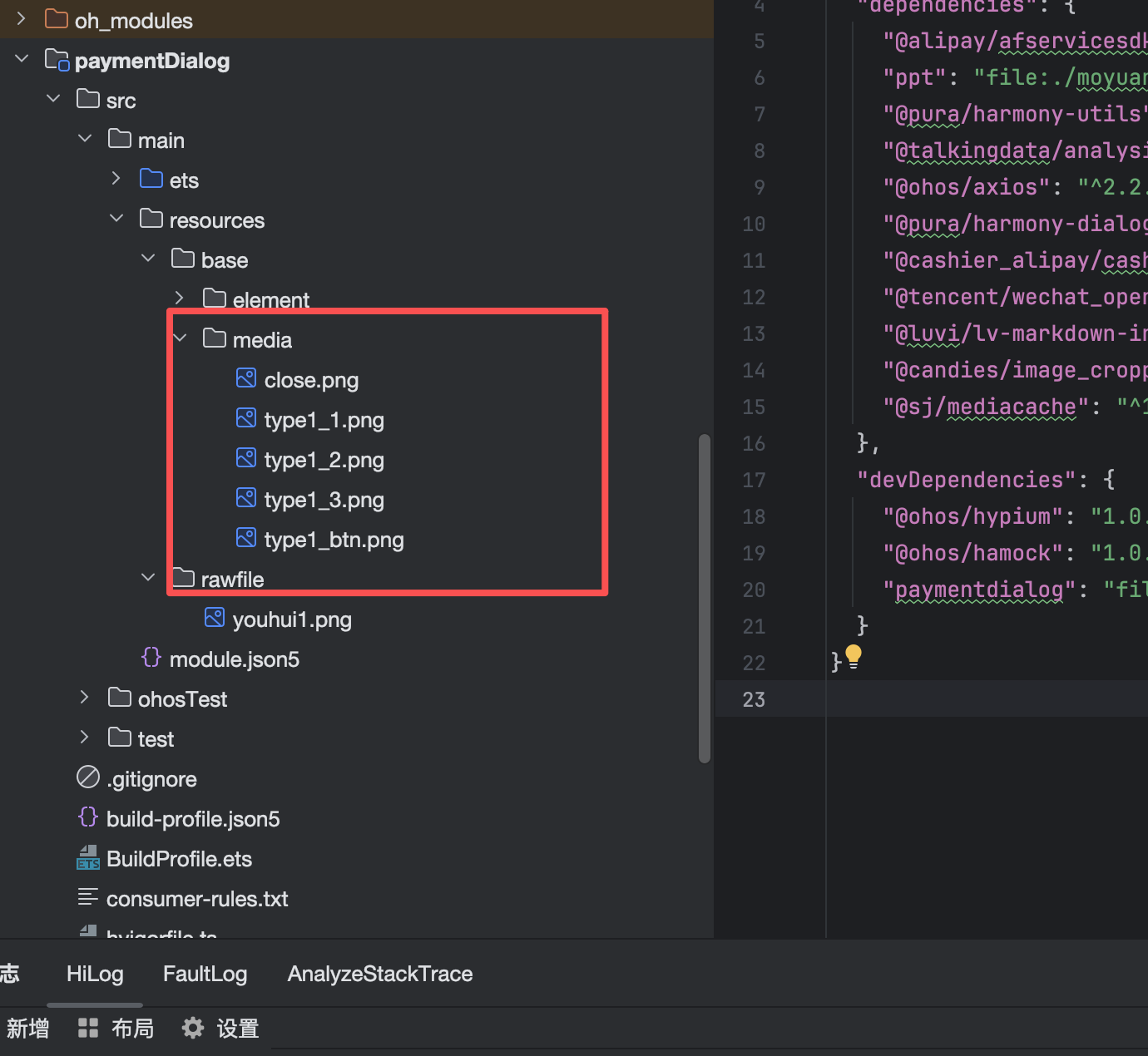This screenshot has height=1056, width=1148.
Task: Click the test folder icon
Action: pyautogui.click(x=120, y=738)
